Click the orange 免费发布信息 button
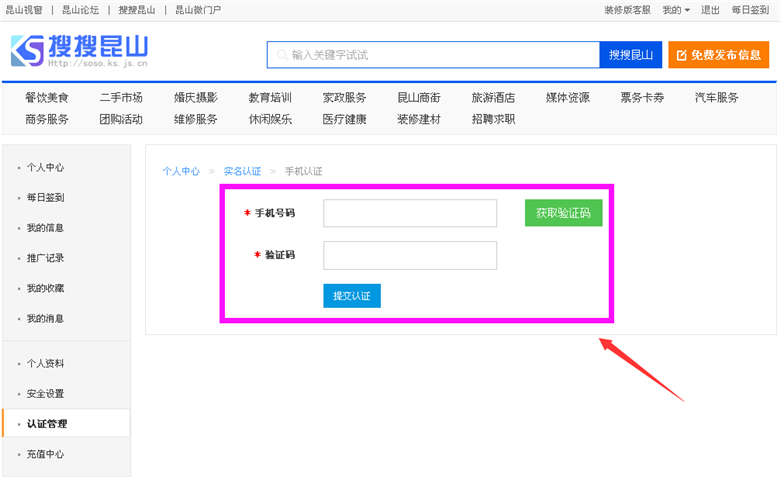The height and width of the screenshot is (479, 780). [x=719, y=55]
